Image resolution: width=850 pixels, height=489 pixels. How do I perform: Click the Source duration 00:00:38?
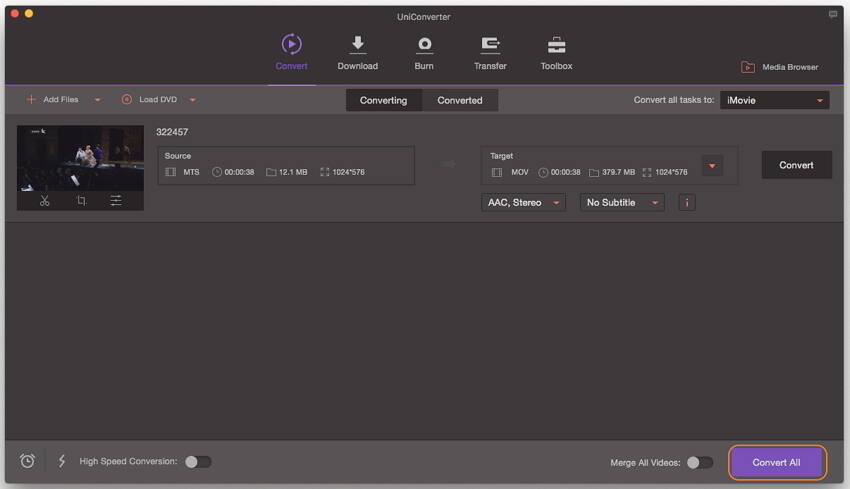pos(239,172)
